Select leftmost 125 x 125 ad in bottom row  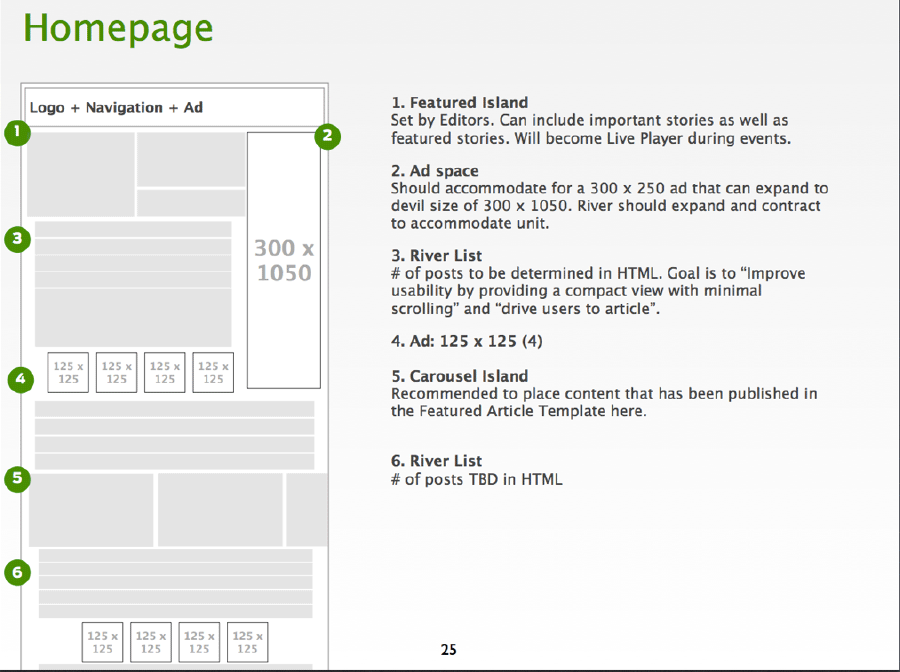[x=103, y=641]
